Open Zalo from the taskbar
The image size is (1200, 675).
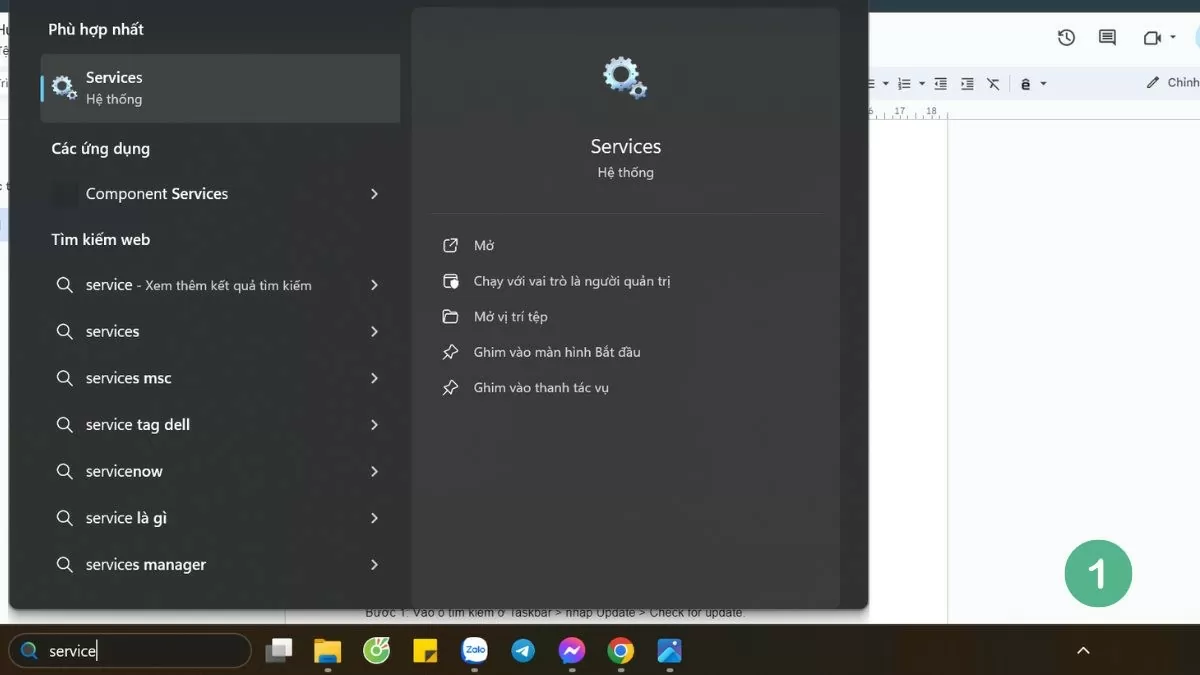[x=474, y=650]
